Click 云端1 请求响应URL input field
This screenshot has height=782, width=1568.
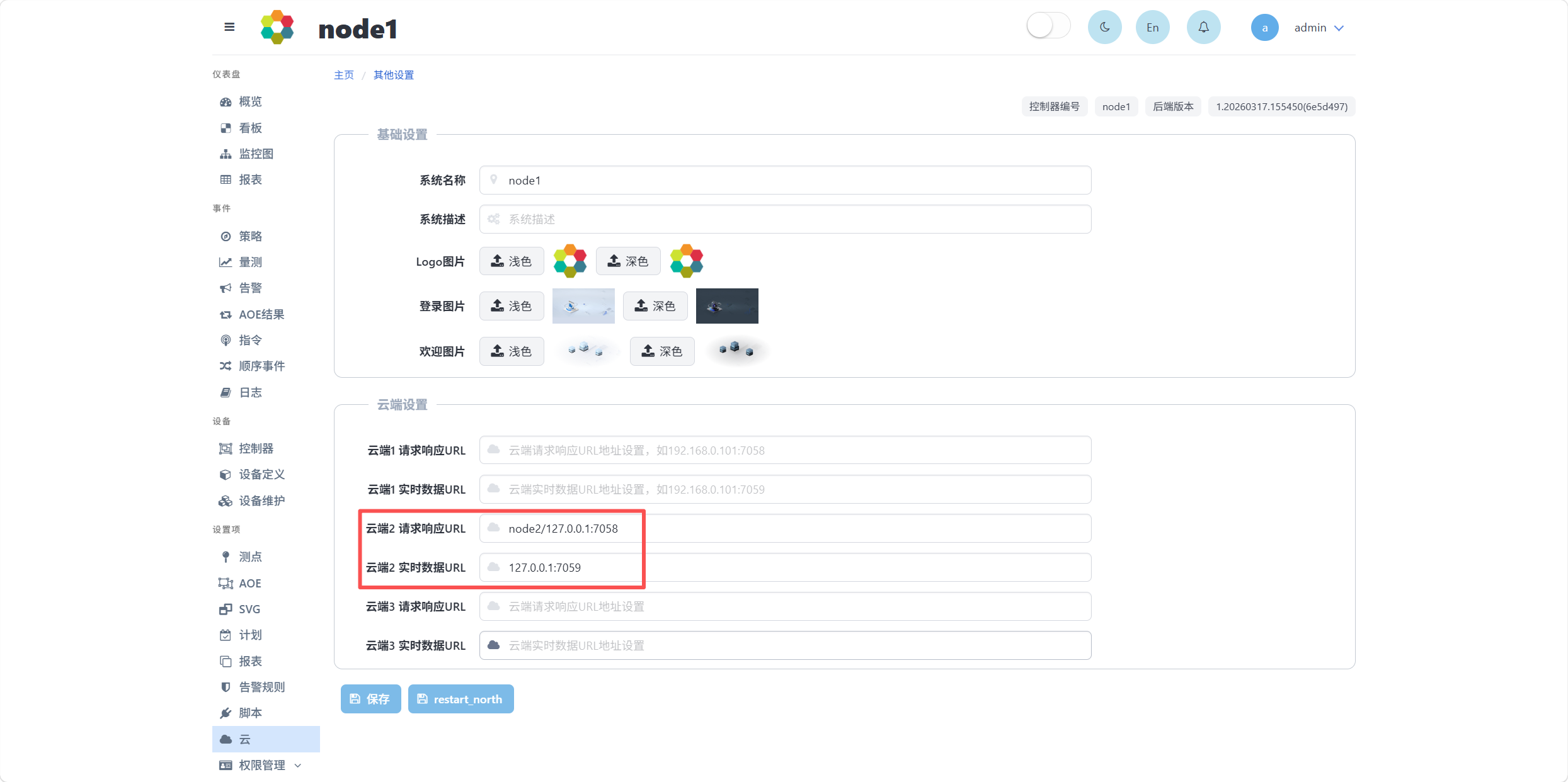click(x=785, y=450)
